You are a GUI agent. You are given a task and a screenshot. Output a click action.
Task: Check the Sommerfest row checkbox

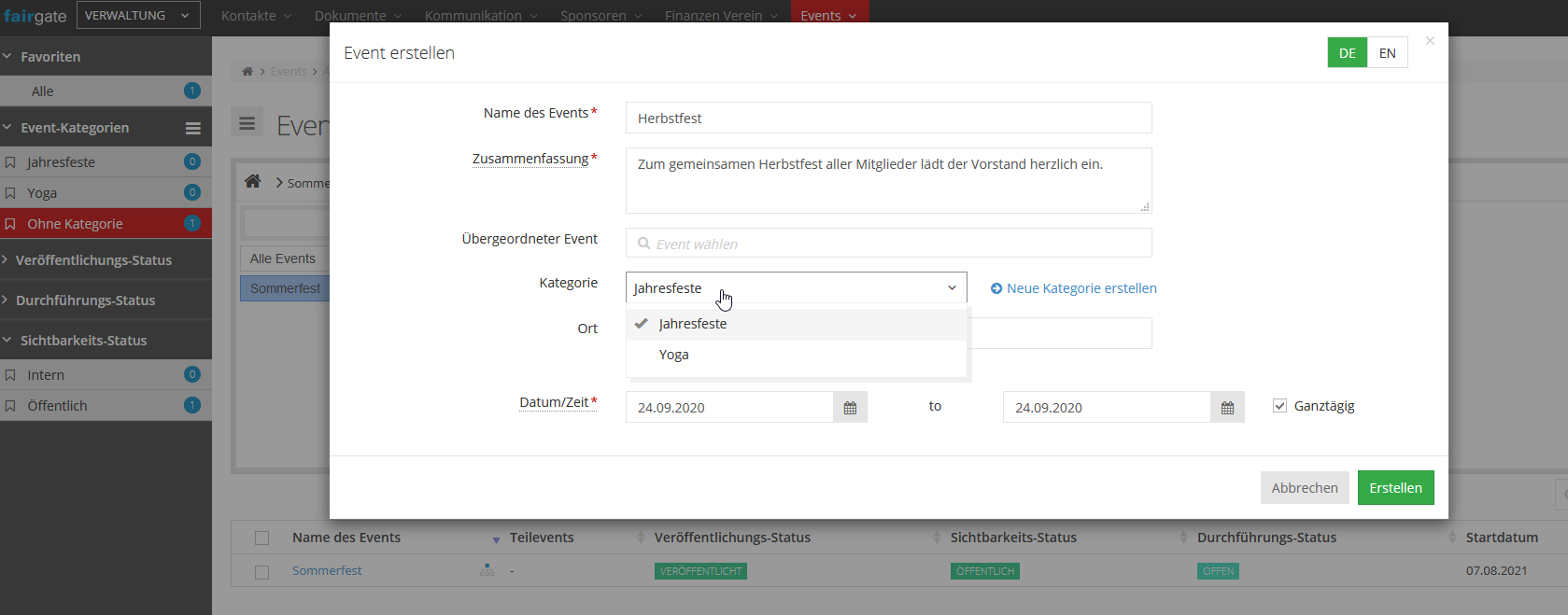point(262,571)
